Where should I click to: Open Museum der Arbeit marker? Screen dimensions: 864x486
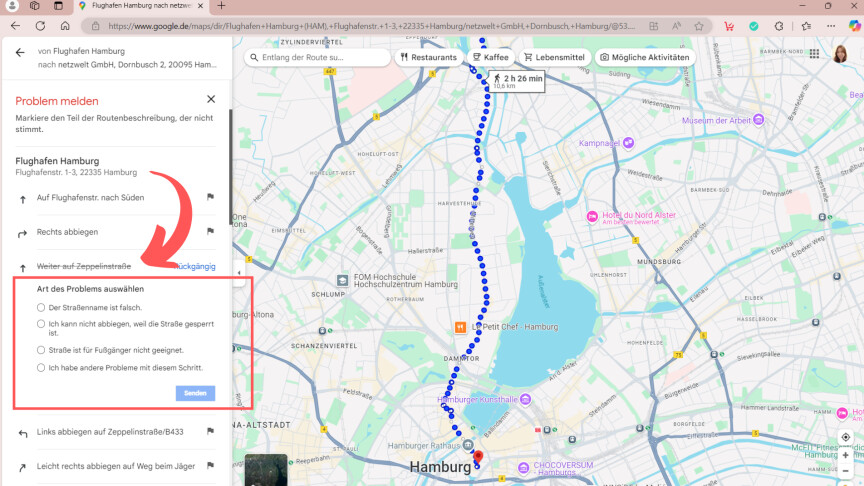coord(758,120)
